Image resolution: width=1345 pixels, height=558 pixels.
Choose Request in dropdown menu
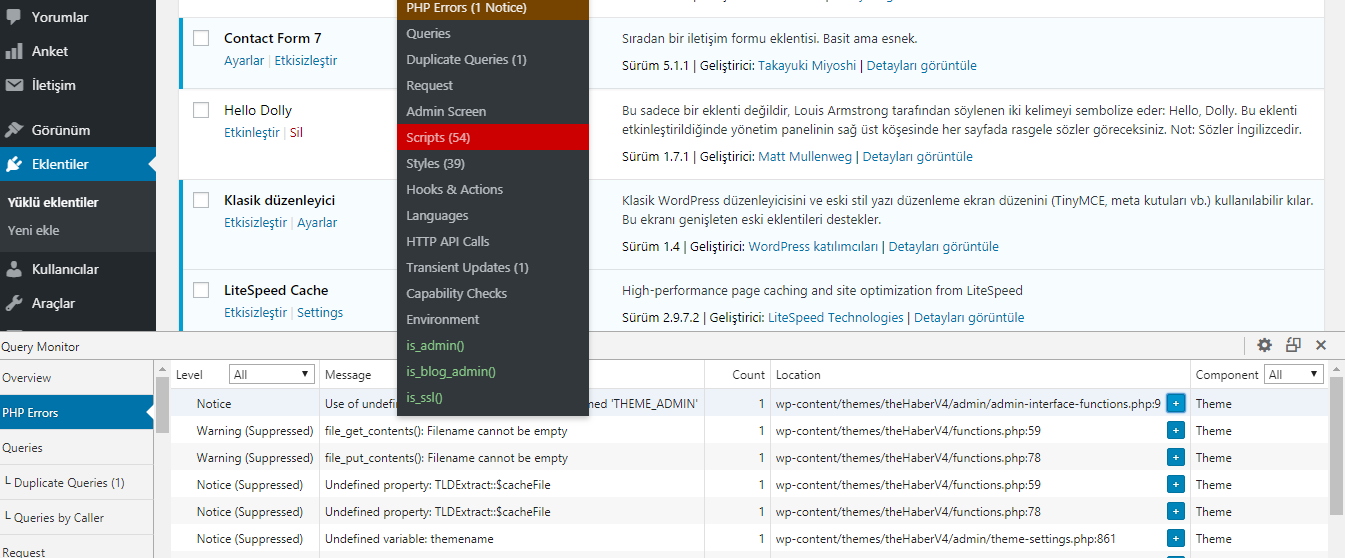(493, 85)
